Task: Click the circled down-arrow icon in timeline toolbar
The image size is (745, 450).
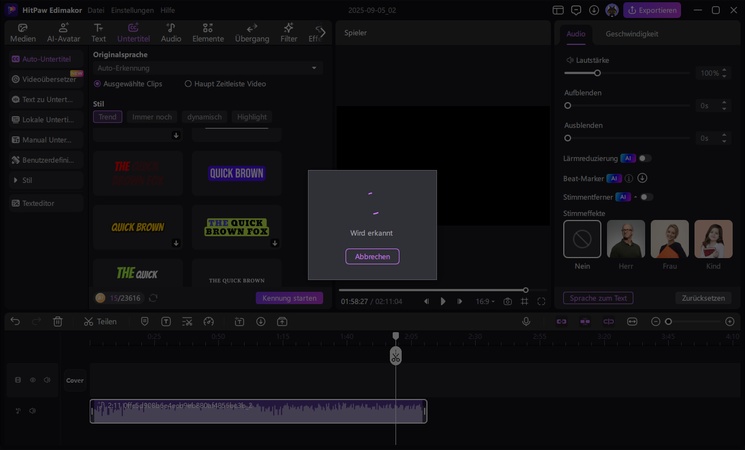Action: point(261,322)
